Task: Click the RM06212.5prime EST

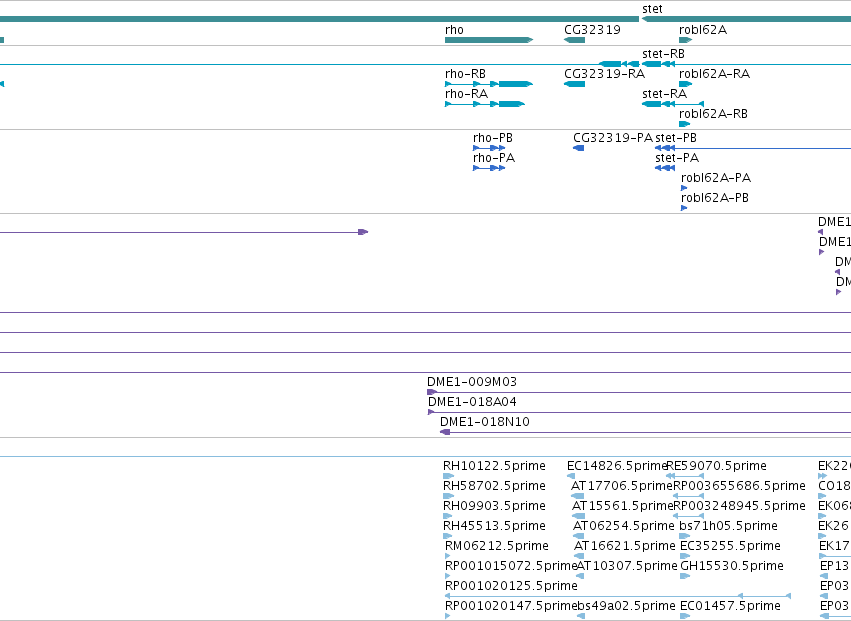Action: tap(448, 556)
